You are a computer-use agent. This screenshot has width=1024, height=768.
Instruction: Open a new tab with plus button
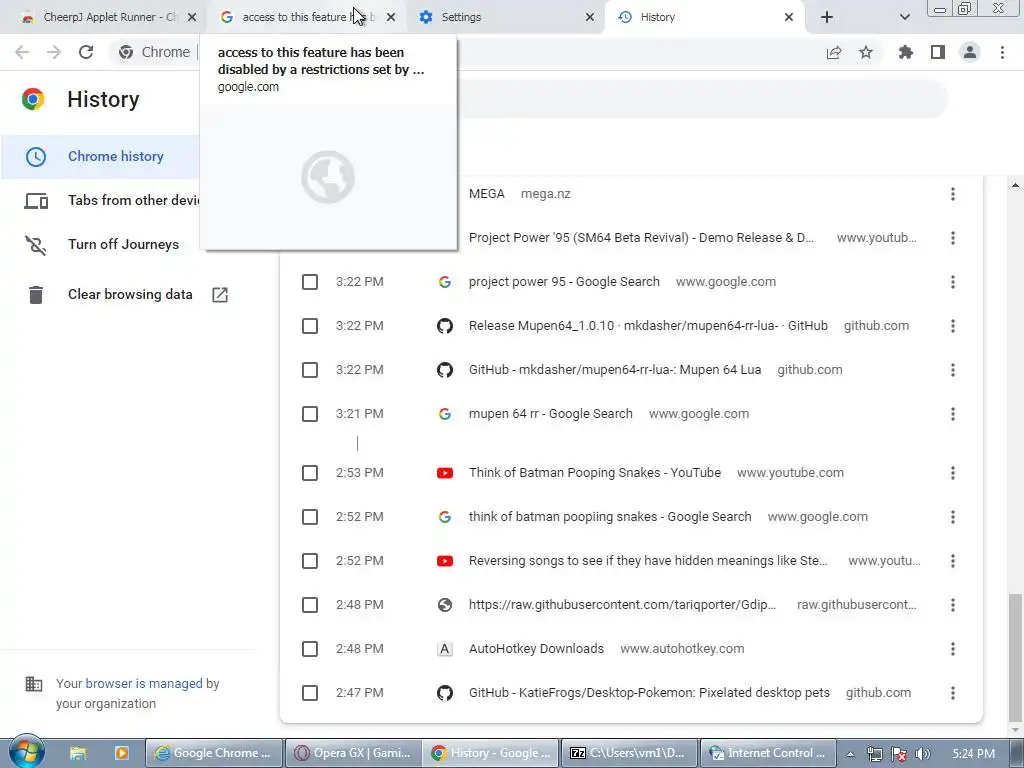coord(827,17)
